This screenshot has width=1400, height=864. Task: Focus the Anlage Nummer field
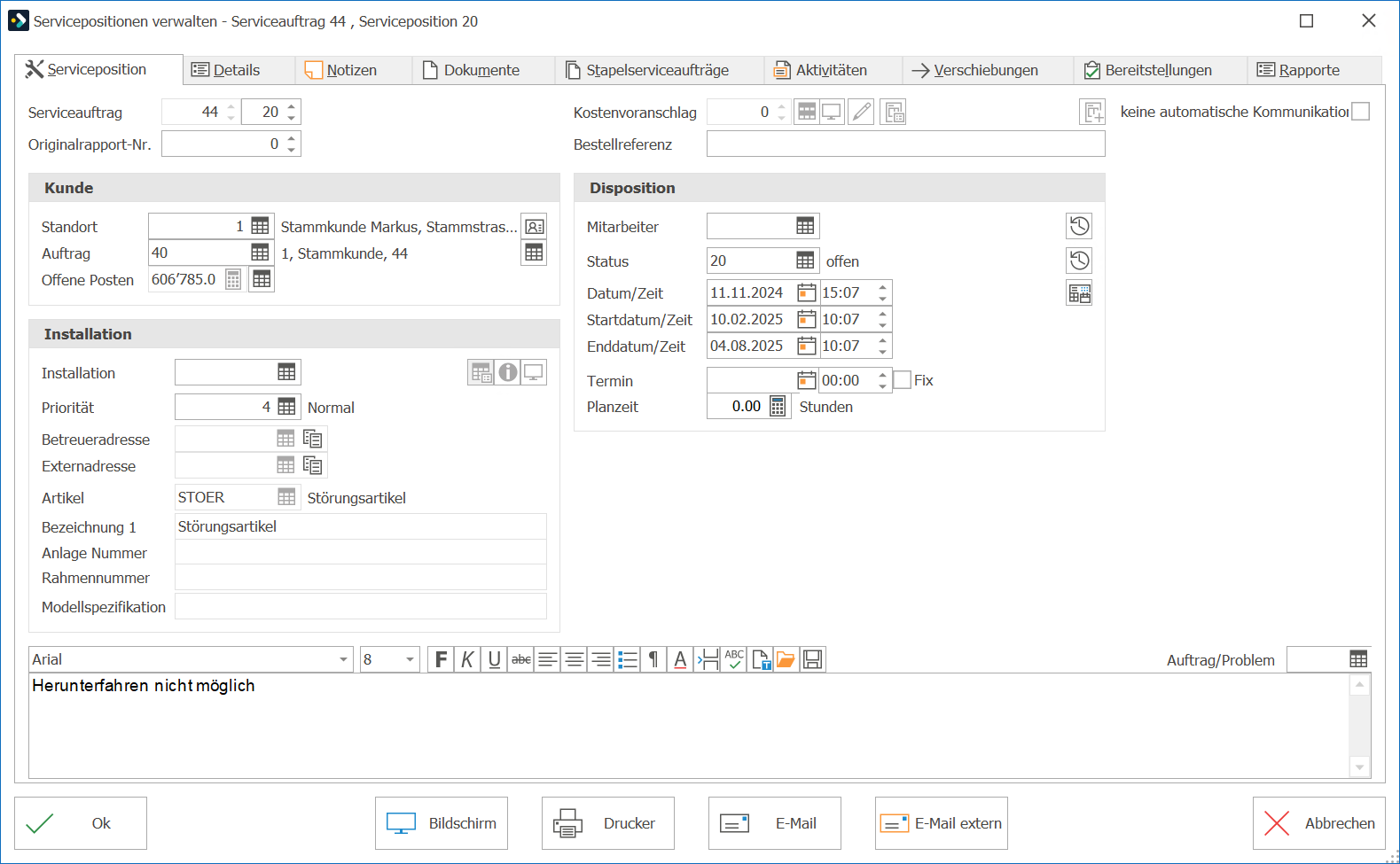pos(361,552)
